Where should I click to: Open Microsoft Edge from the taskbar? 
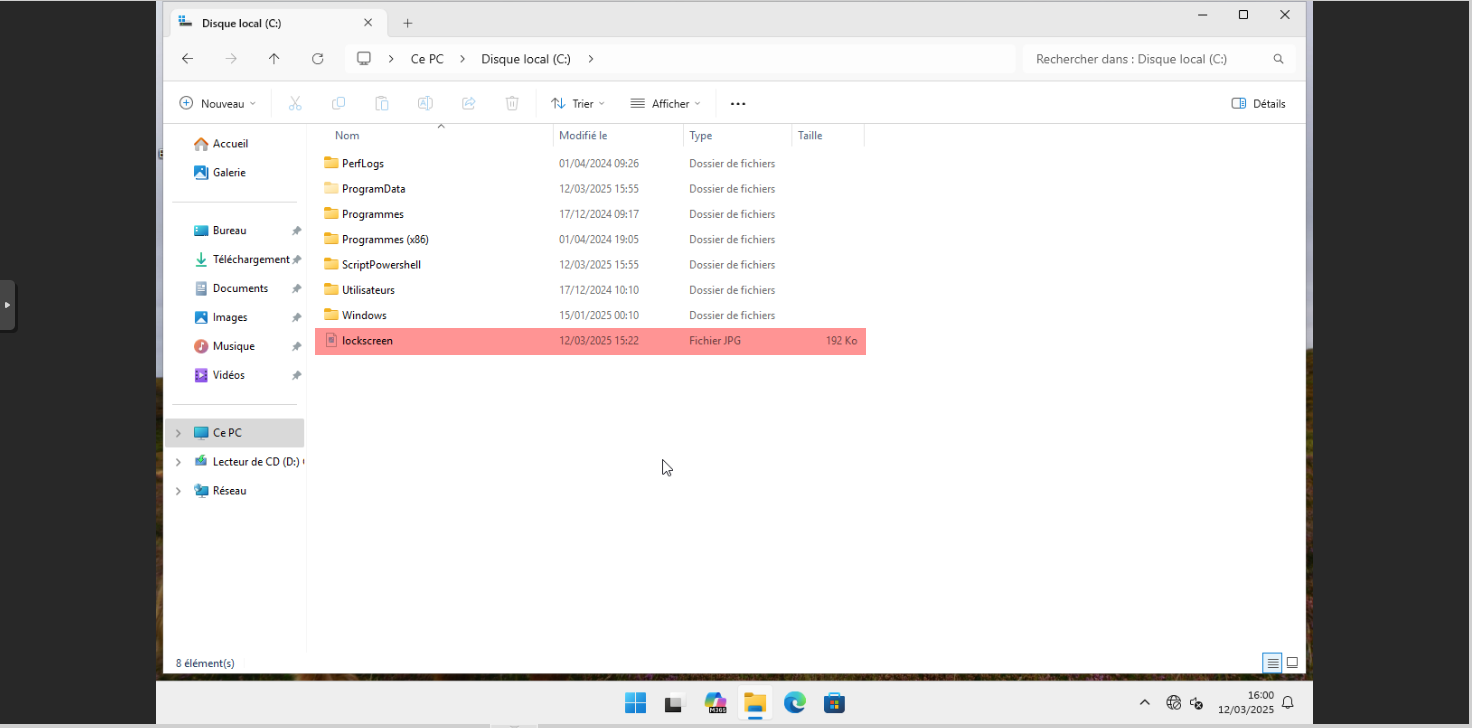tap(795, 703)
